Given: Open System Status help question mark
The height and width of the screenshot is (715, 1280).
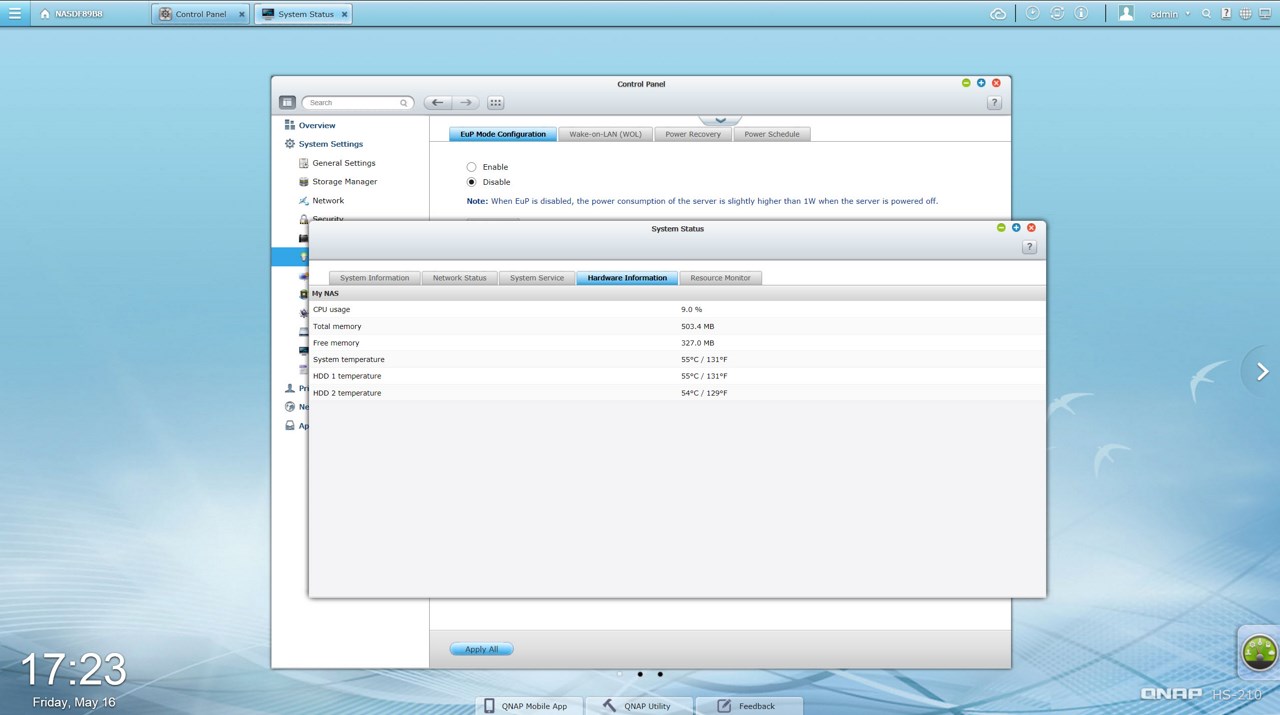Looking at the screenshot, I should point(1029,247).
